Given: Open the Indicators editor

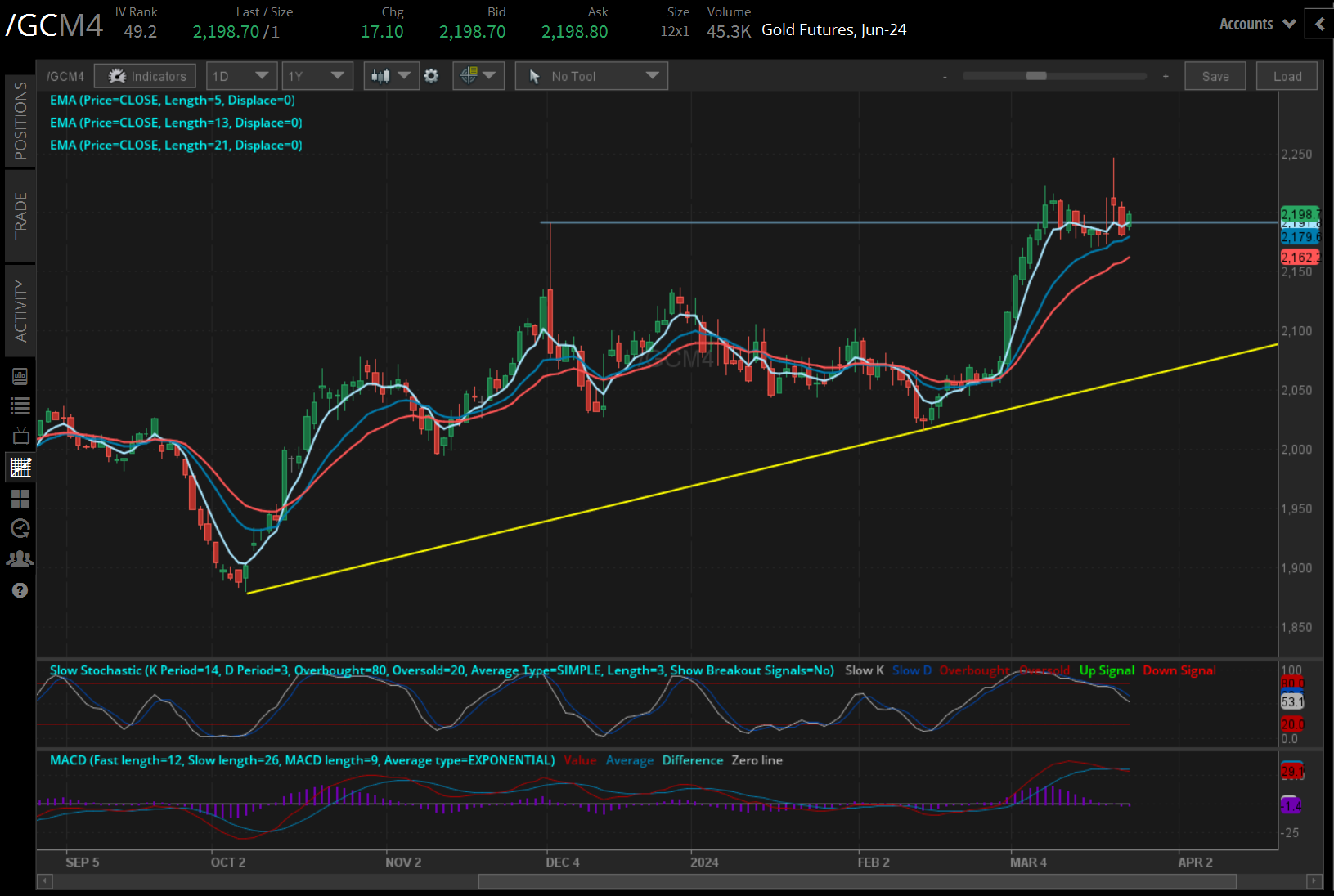Looking at the screenshot, I should 145,75.
